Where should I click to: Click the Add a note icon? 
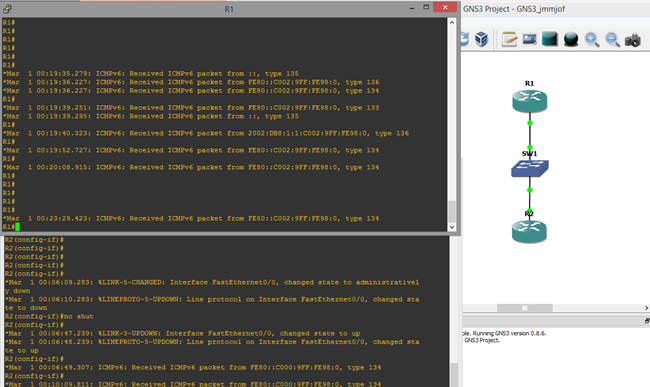click(x=509, y=39)
